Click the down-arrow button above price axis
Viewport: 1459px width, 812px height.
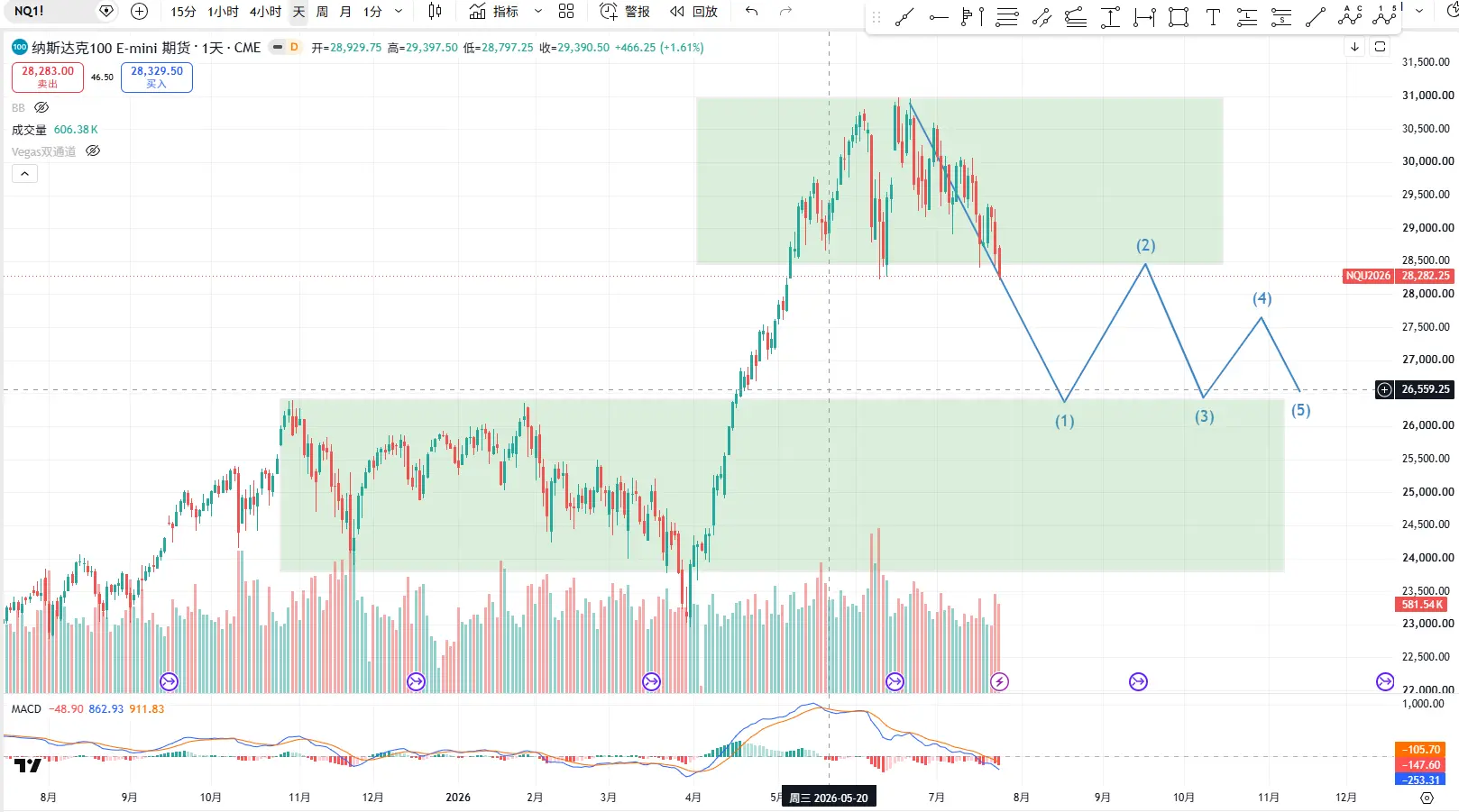coord(1354,47)
